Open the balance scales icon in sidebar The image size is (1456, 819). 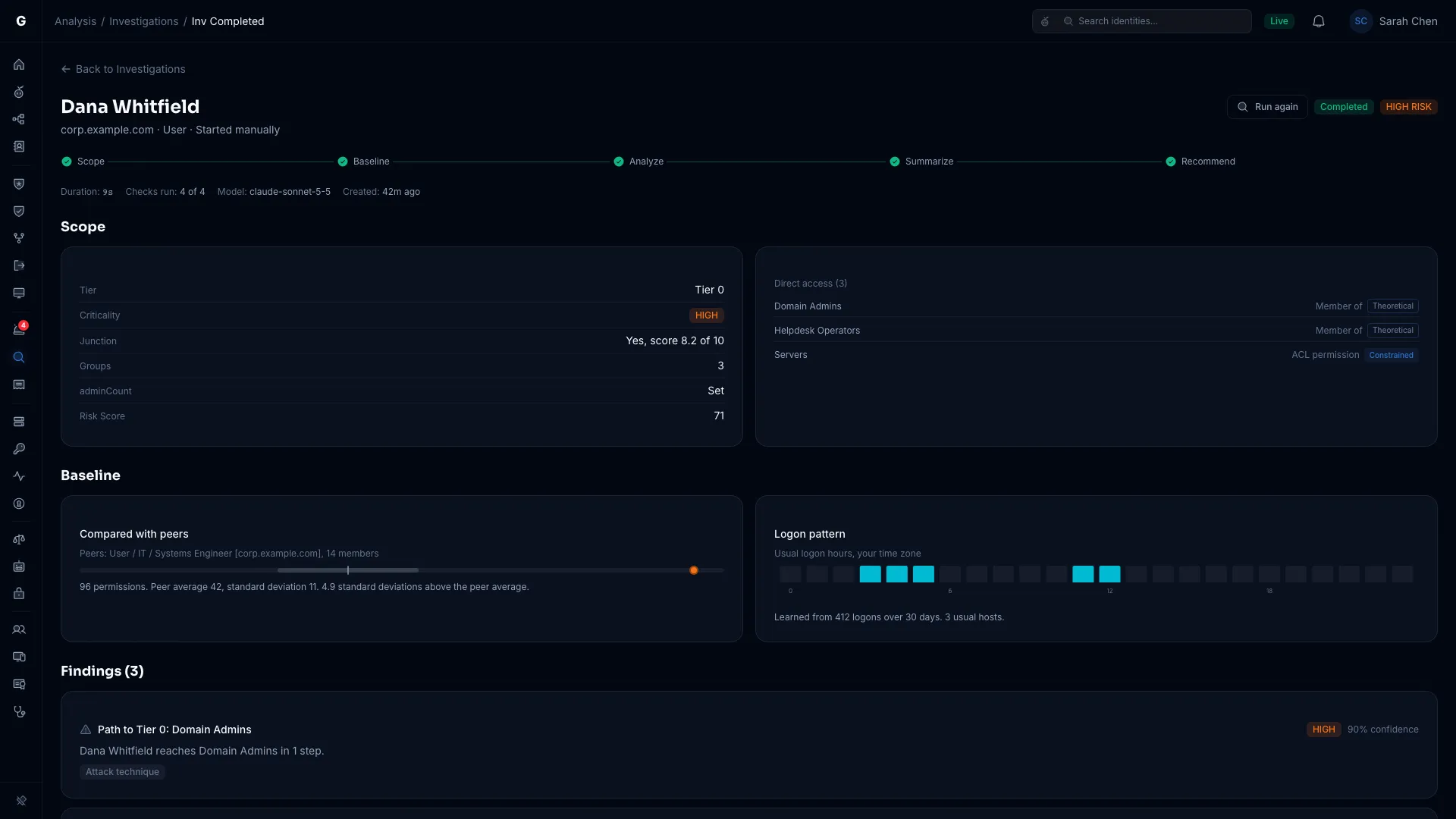pyautogui.click(x=19, y=539)
